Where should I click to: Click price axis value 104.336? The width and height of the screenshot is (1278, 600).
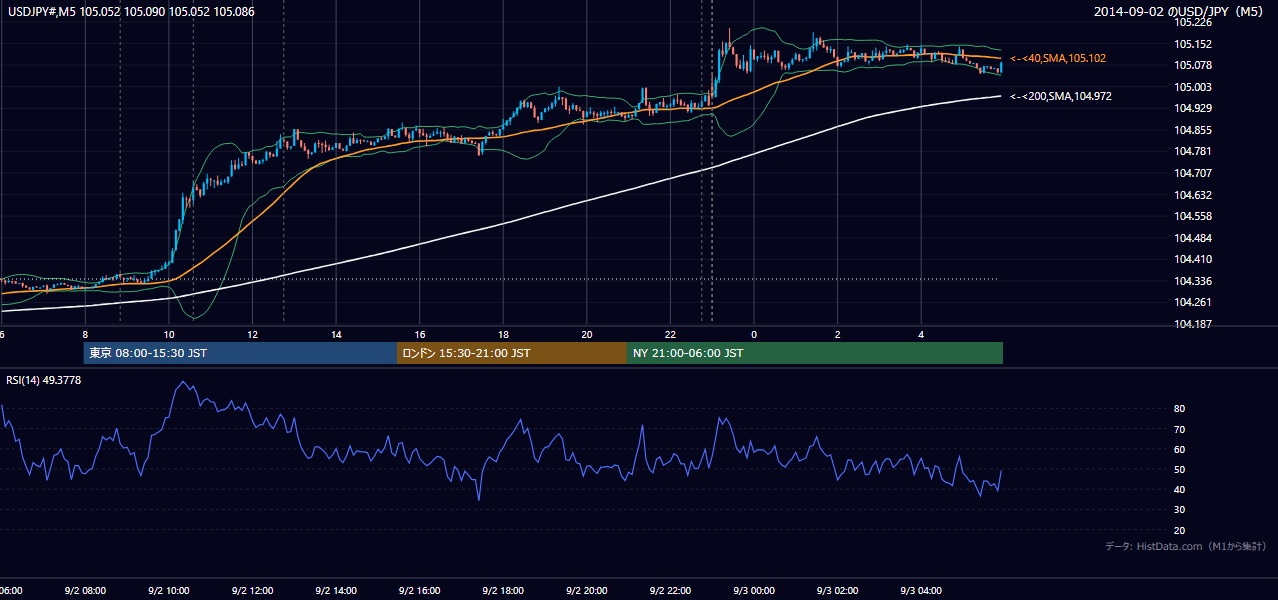pyautogui.click(x=1192, y=281)
